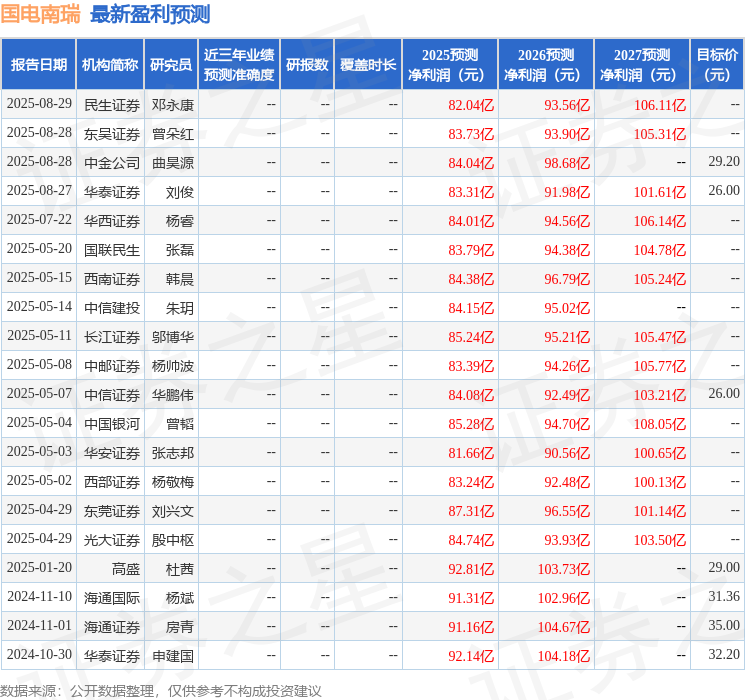Select analyst 曾朵红
Viewport: 745px width, 700px height.
pos(172,134)
